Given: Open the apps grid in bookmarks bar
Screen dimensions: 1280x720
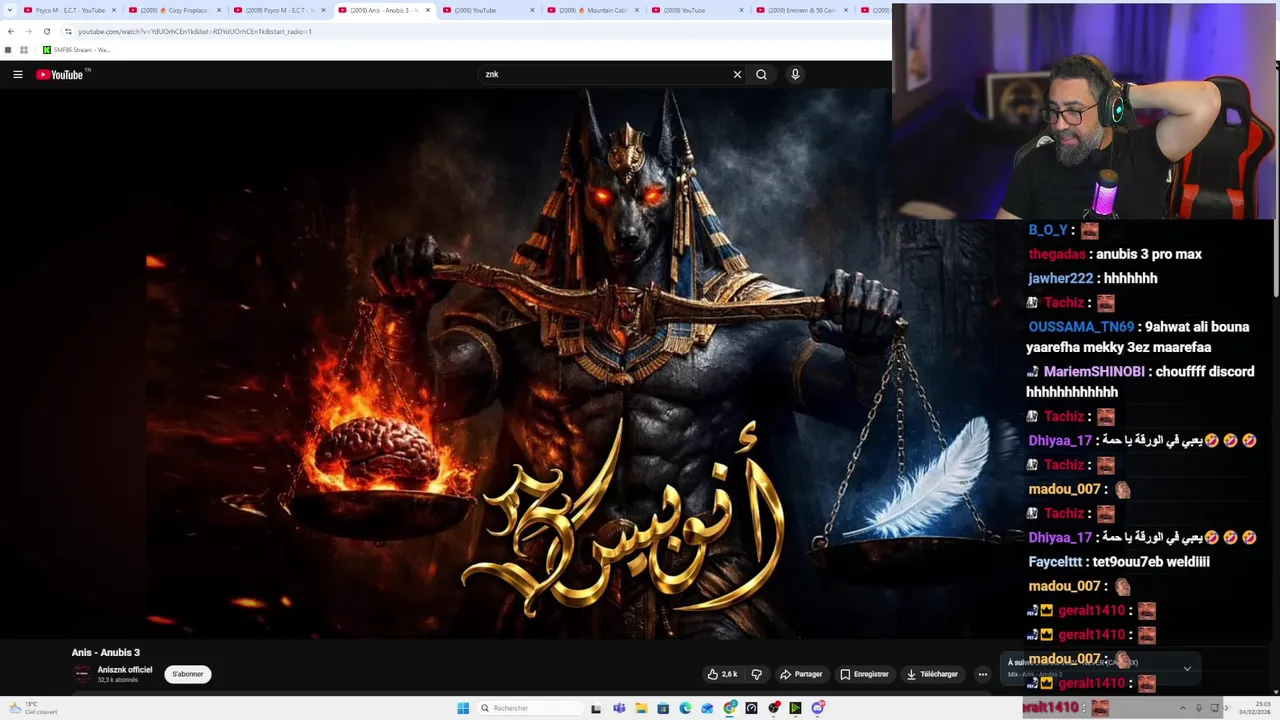Looking at the screenshot, I should pos(24,50).
